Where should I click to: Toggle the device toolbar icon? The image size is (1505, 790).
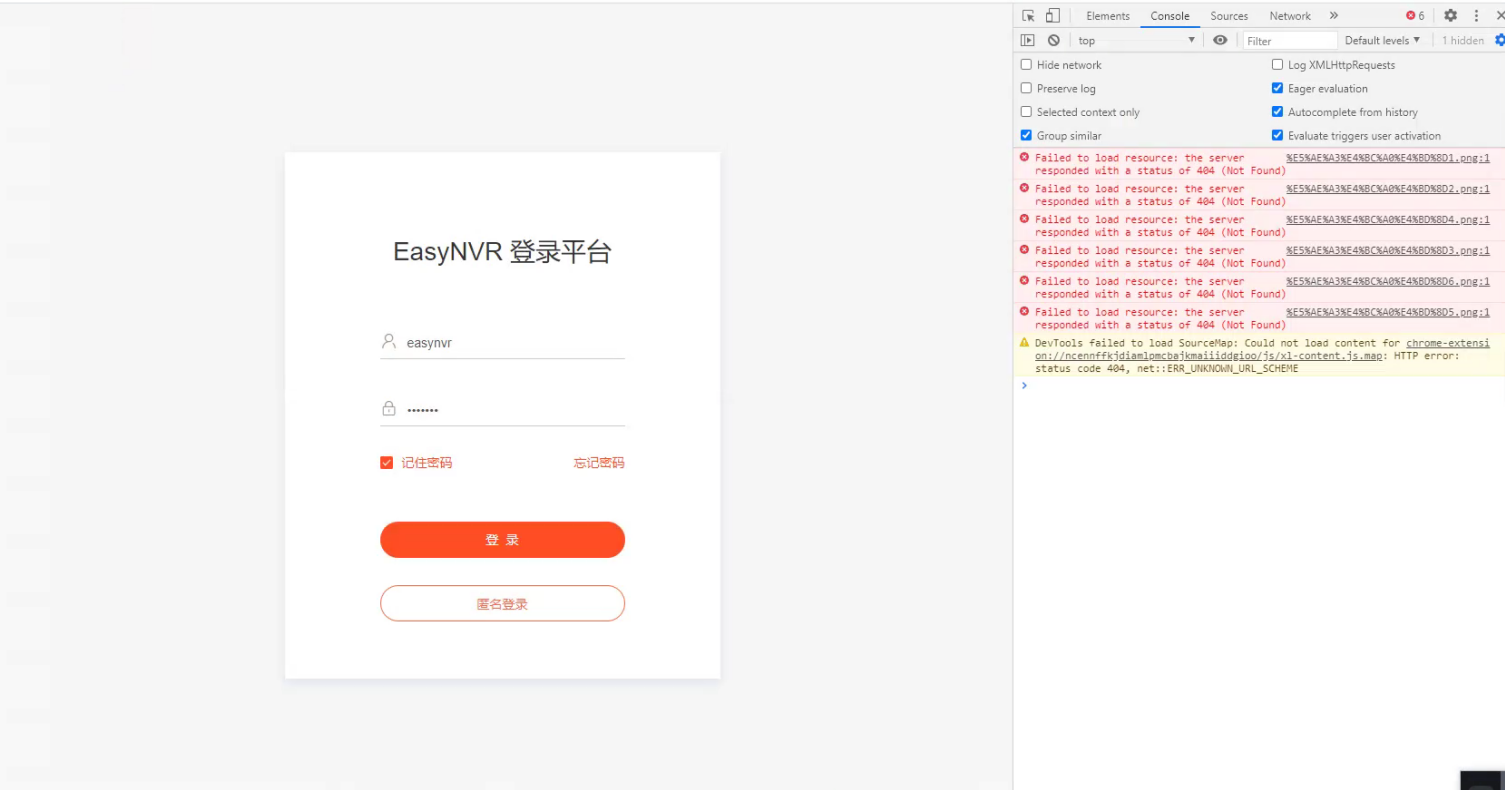tap(1052, 16)
